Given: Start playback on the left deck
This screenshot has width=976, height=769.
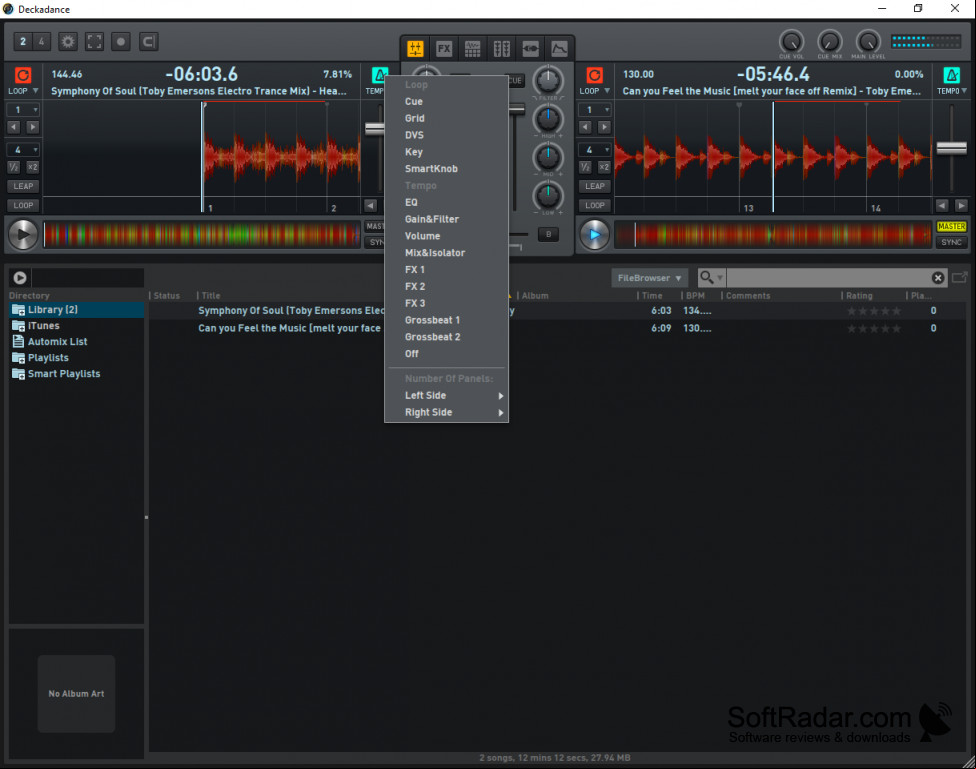Looking at the screenshot, I should 23,235.
